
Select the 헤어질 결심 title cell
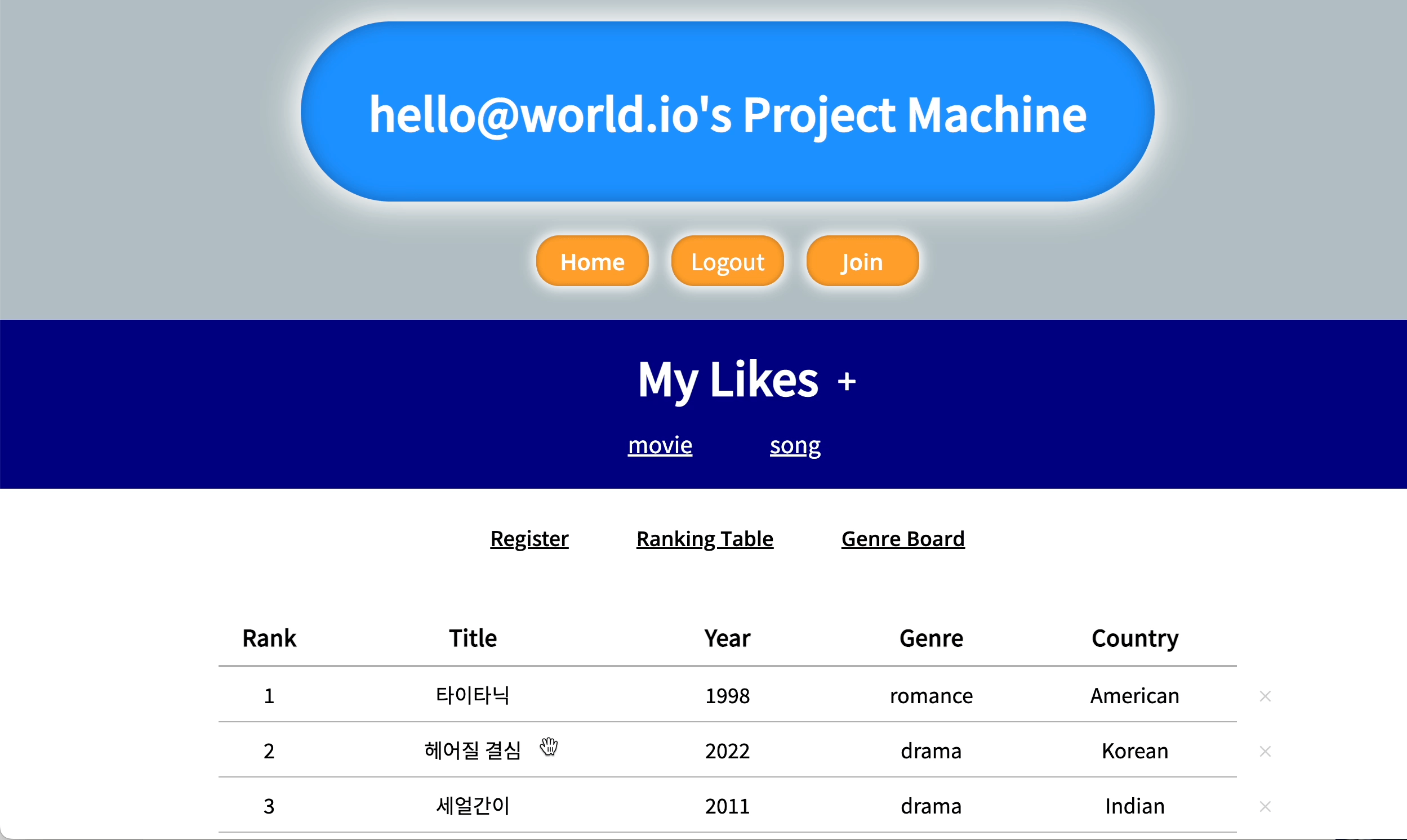point(473,751)
